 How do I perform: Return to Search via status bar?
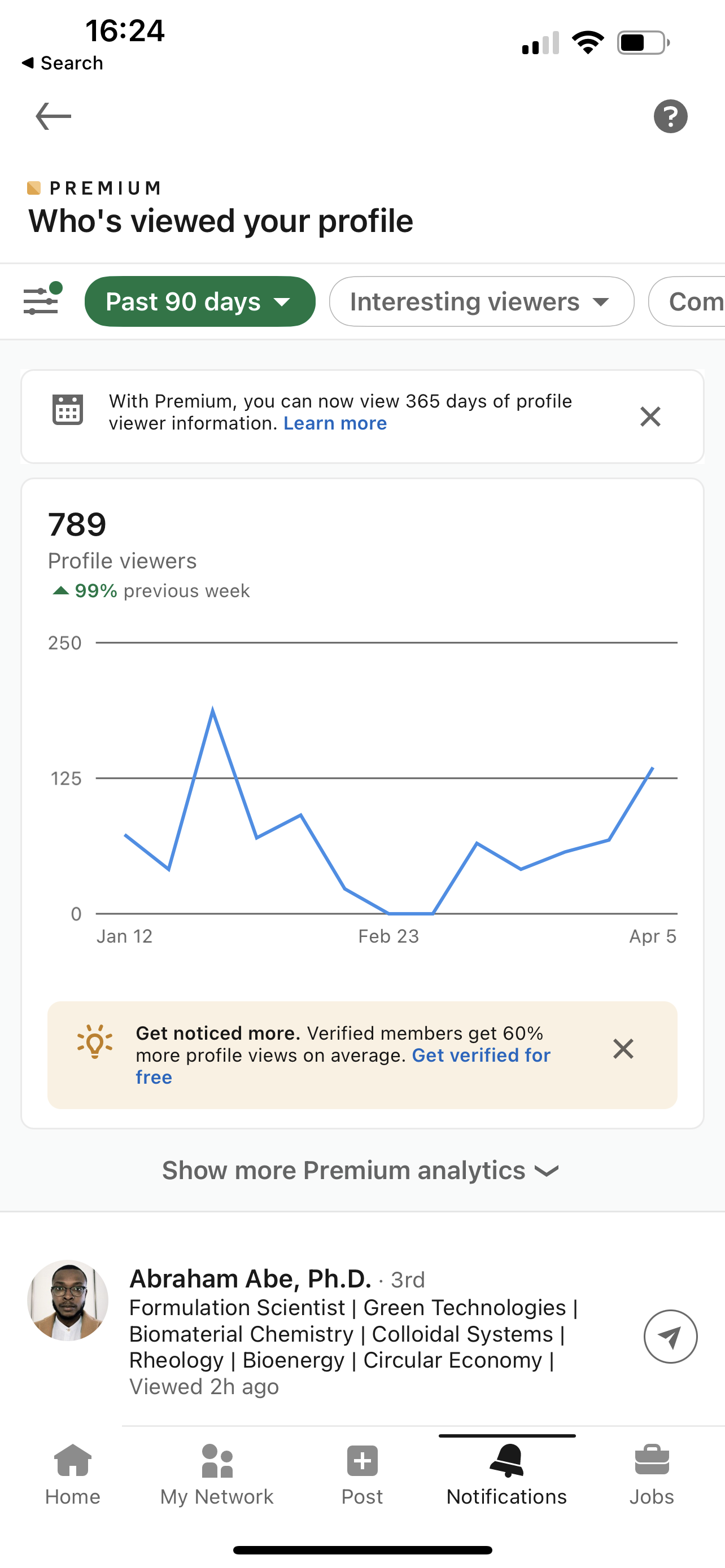pos(63,63)
